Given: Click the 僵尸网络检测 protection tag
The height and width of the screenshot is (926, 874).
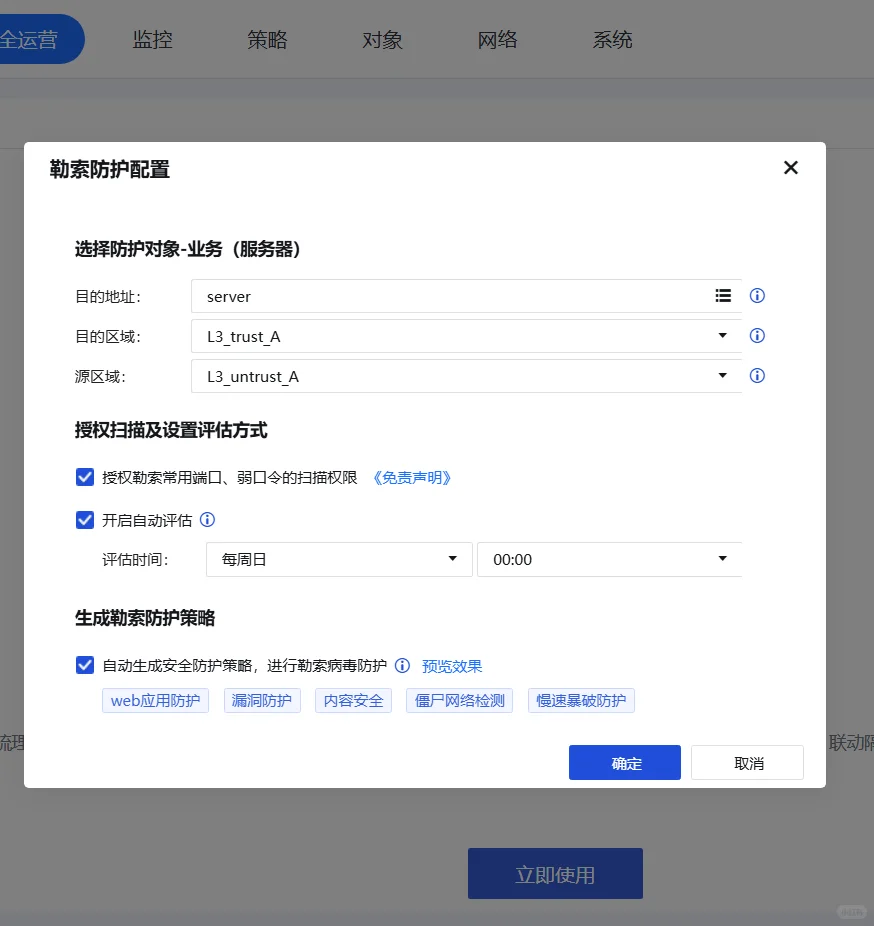Looking at the screenshot, I should coord(459,700).
